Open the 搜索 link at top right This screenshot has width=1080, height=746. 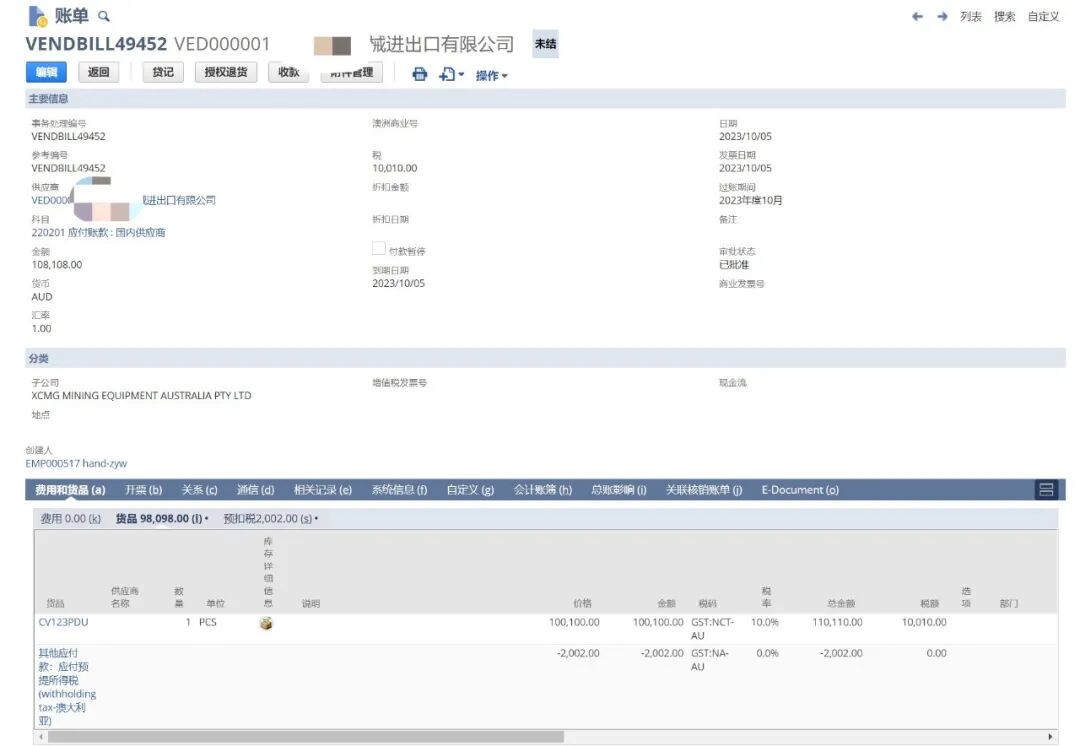click(1004, 17)
